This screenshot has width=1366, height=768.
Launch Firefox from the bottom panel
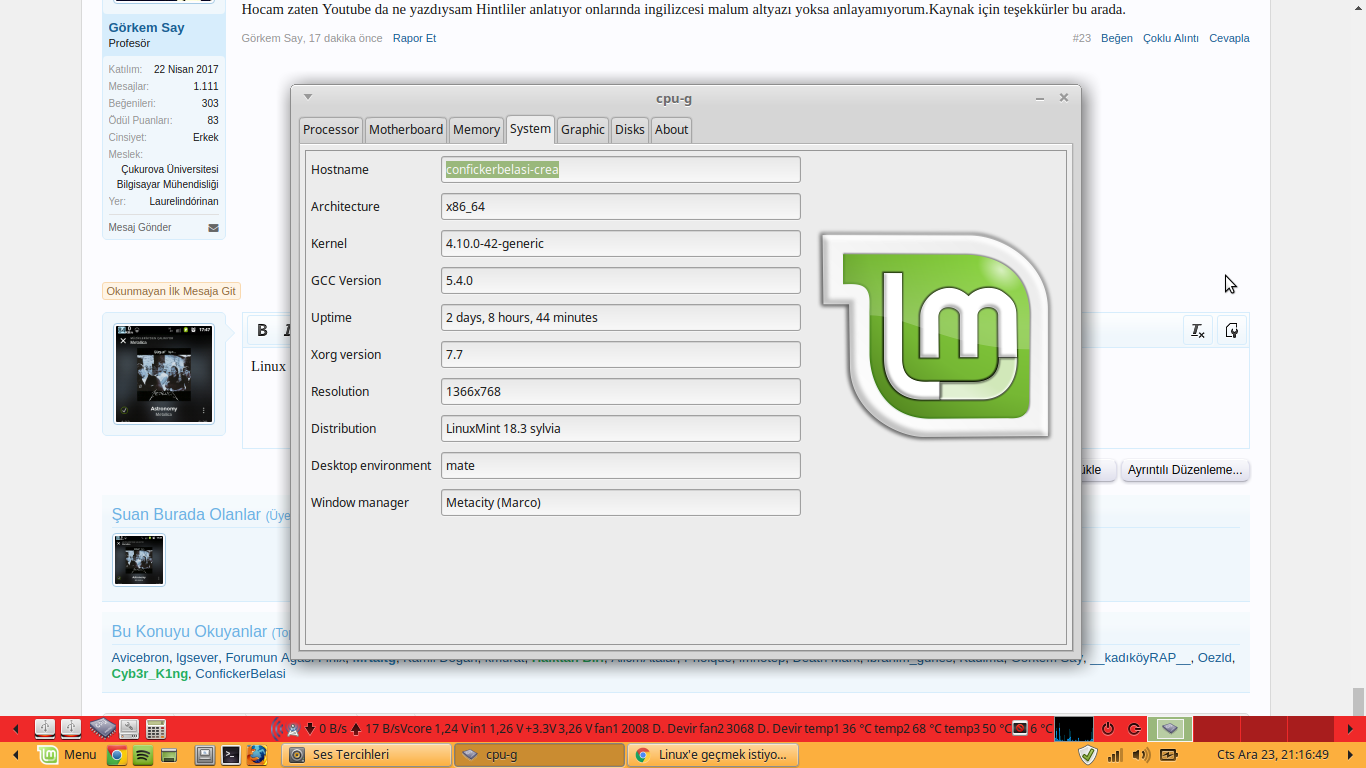tap(257, 755)
